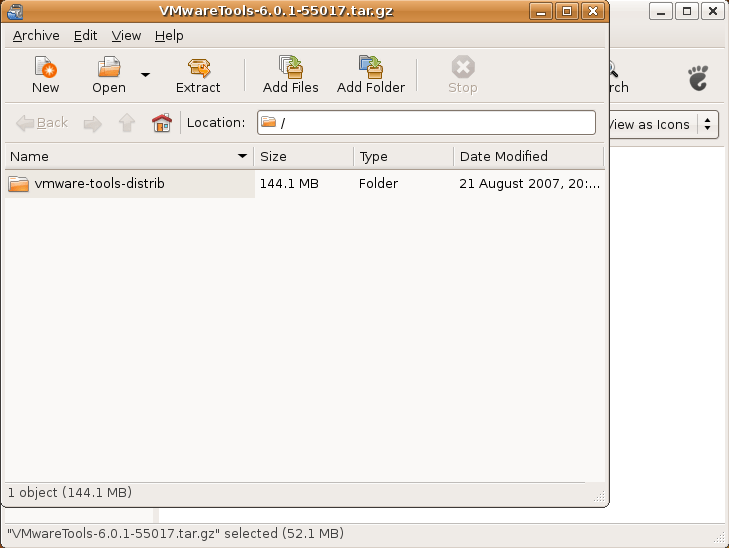Click the 21 August 2007 date cell
729x548 pixels.
click(530, 184)
